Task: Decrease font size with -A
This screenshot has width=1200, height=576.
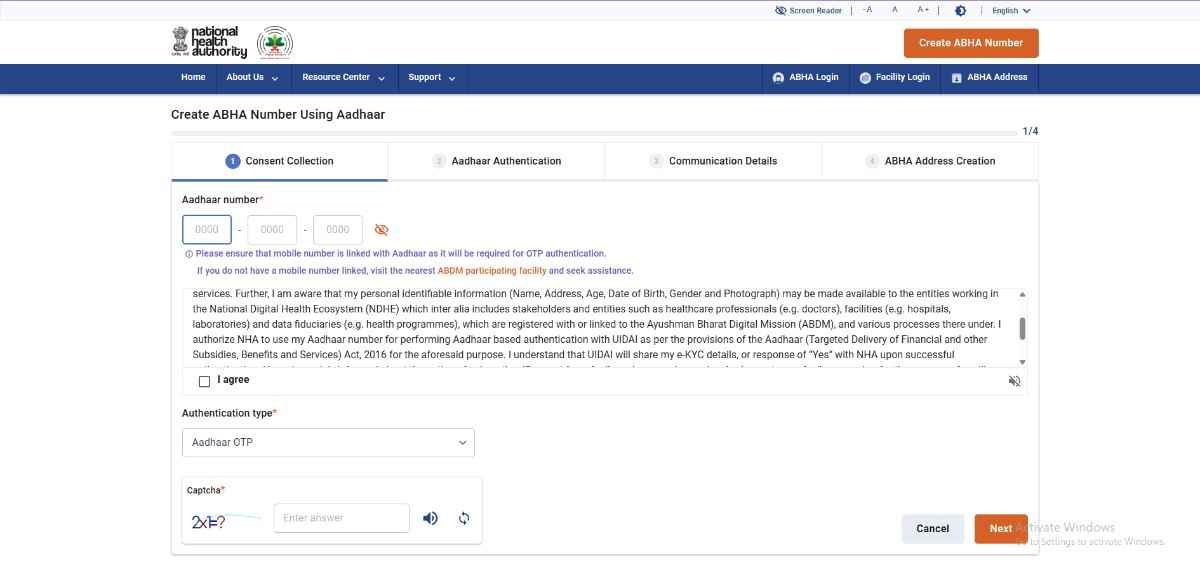Action: (867, 10)
